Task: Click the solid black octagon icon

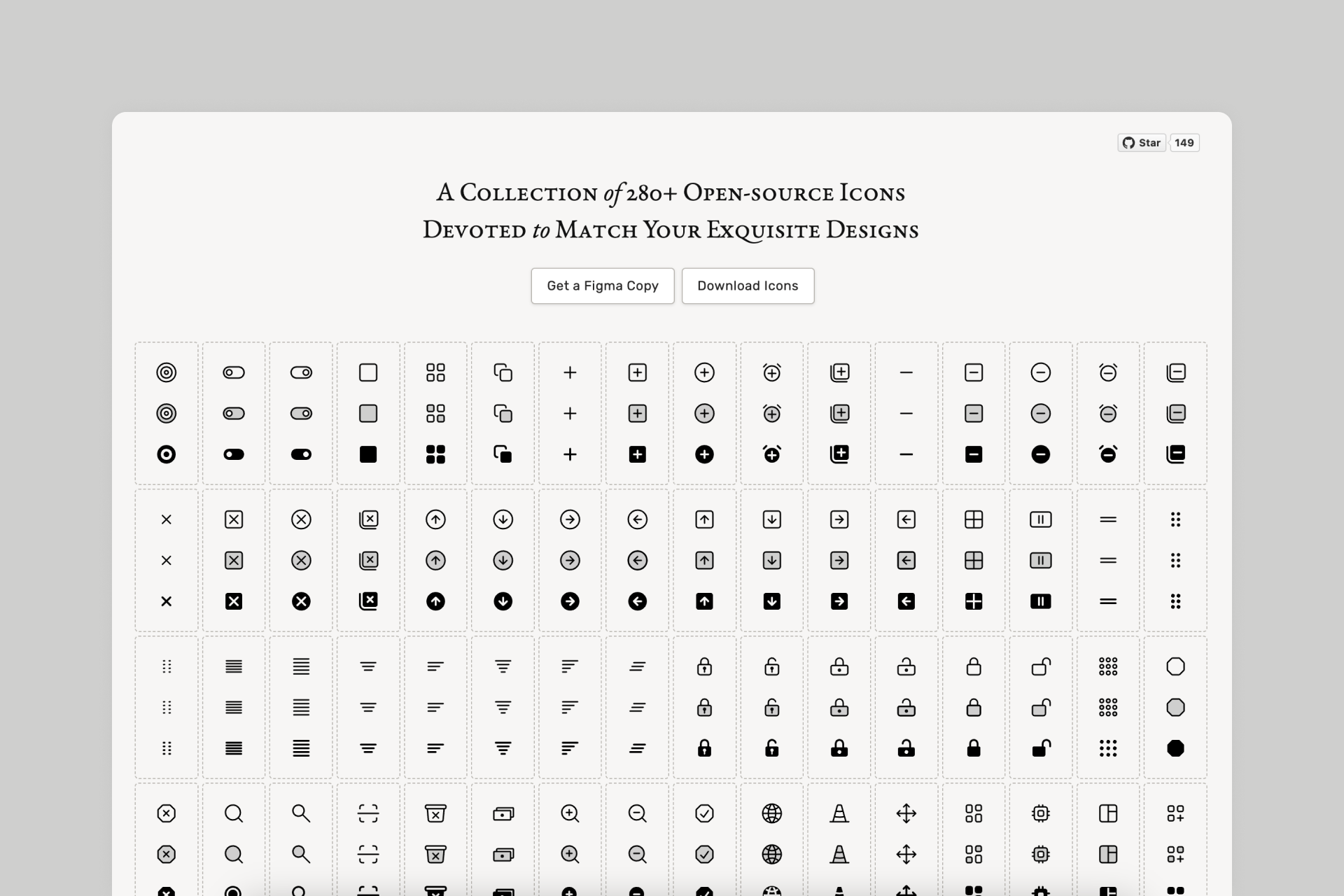Action: [1175, 748]
